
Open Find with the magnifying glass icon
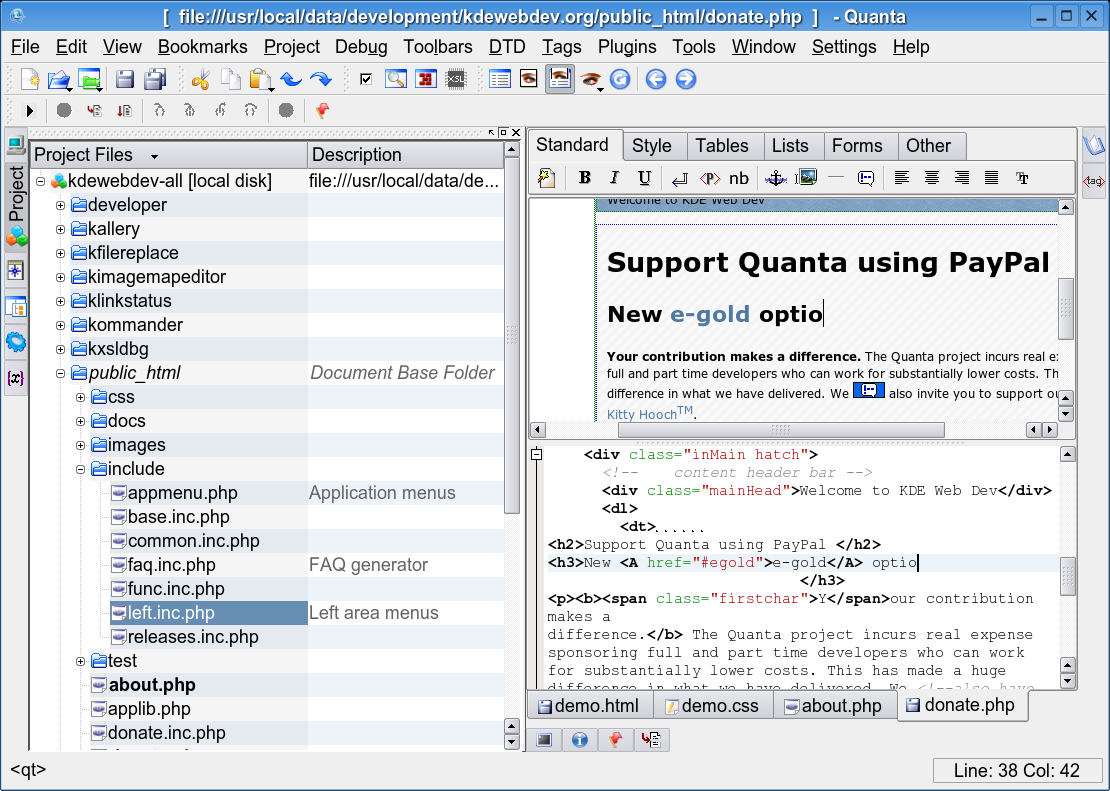[396, 79]
